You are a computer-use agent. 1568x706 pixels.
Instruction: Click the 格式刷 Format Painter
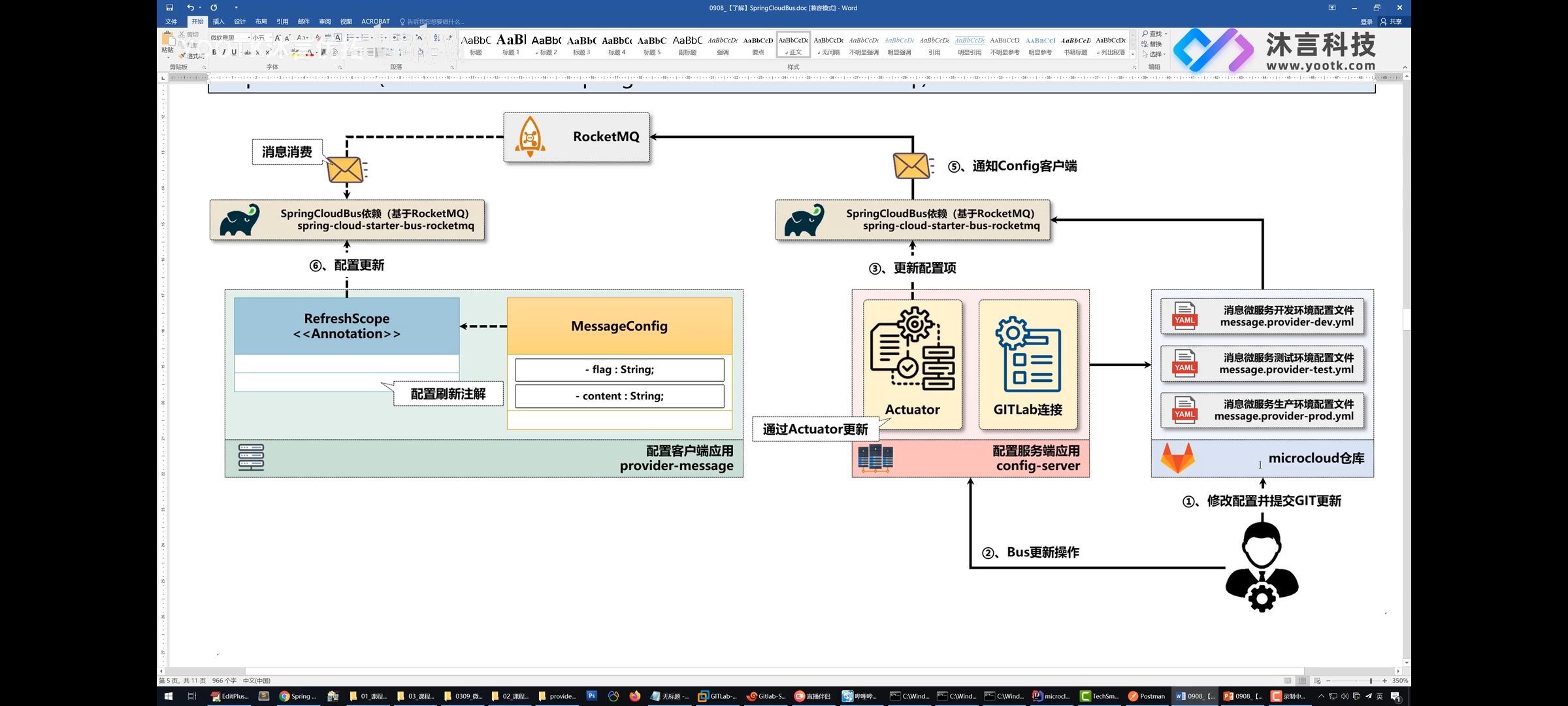[x=191, y=56]
